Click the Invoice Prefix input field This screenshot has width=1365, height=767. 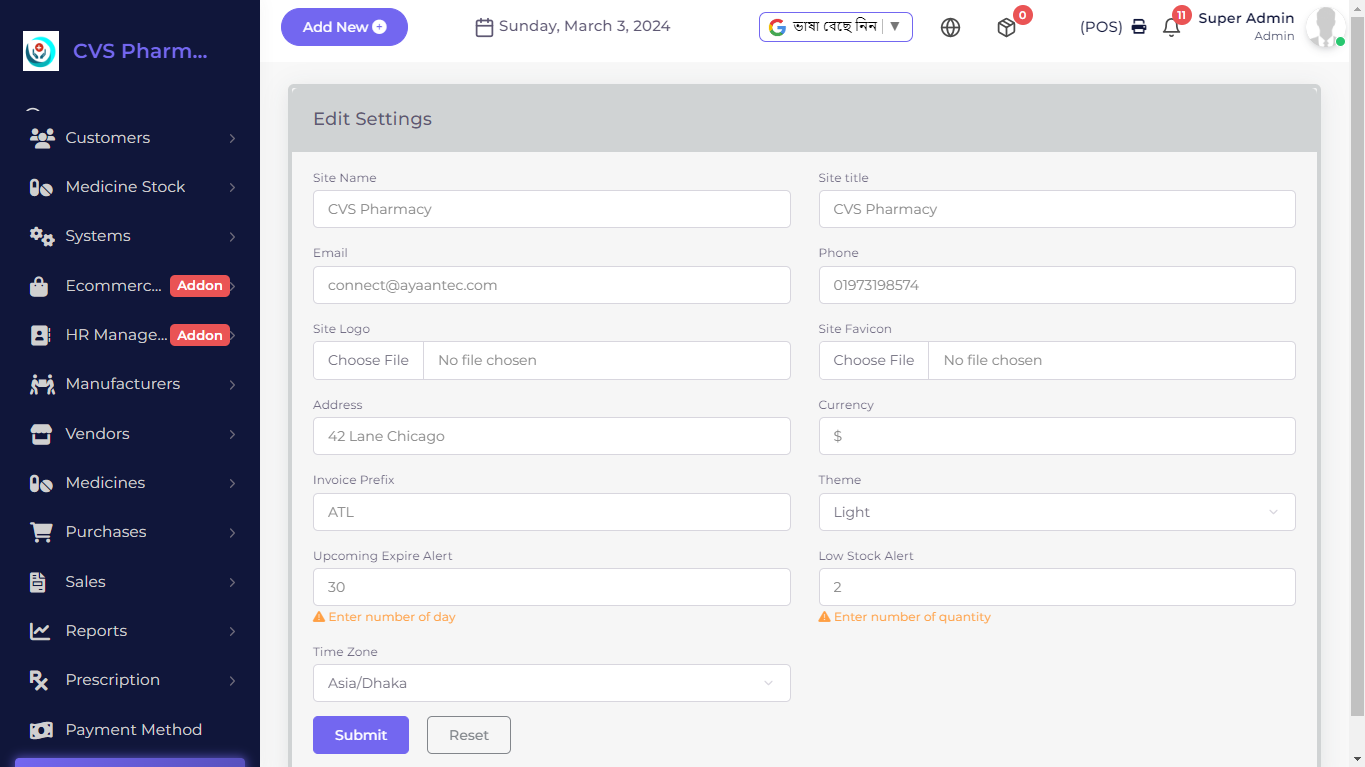click(x=551, y=512)
